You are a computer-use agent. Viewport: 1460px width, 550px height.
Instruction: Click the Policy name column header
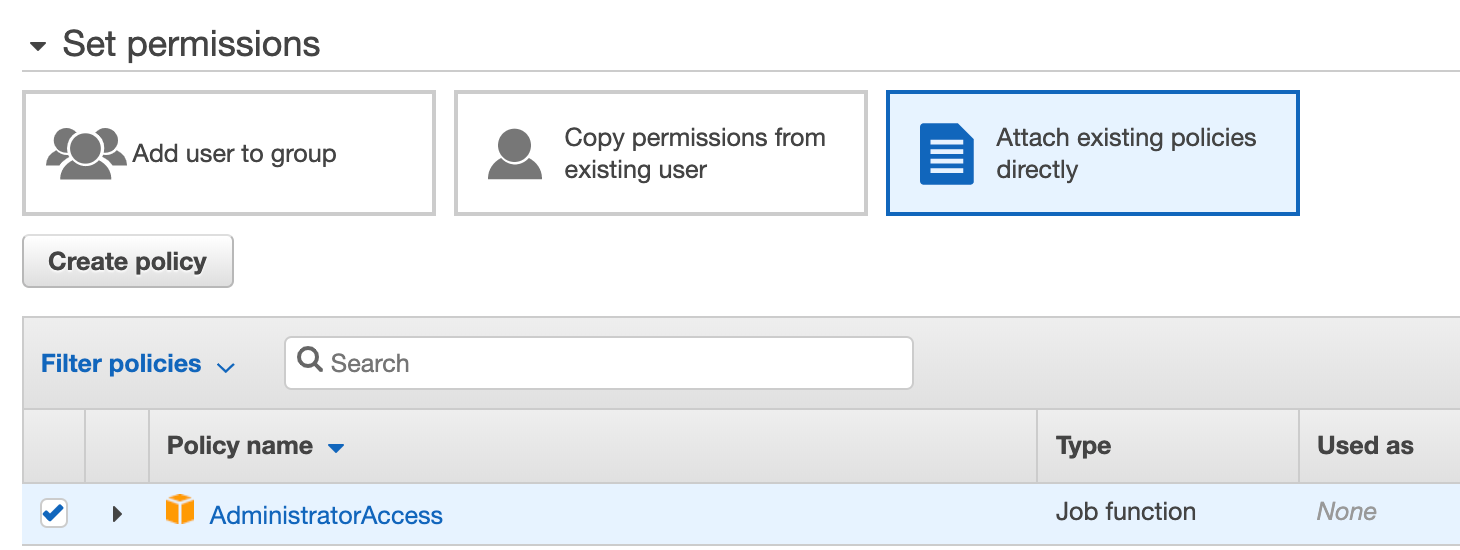tap(240, 446)
